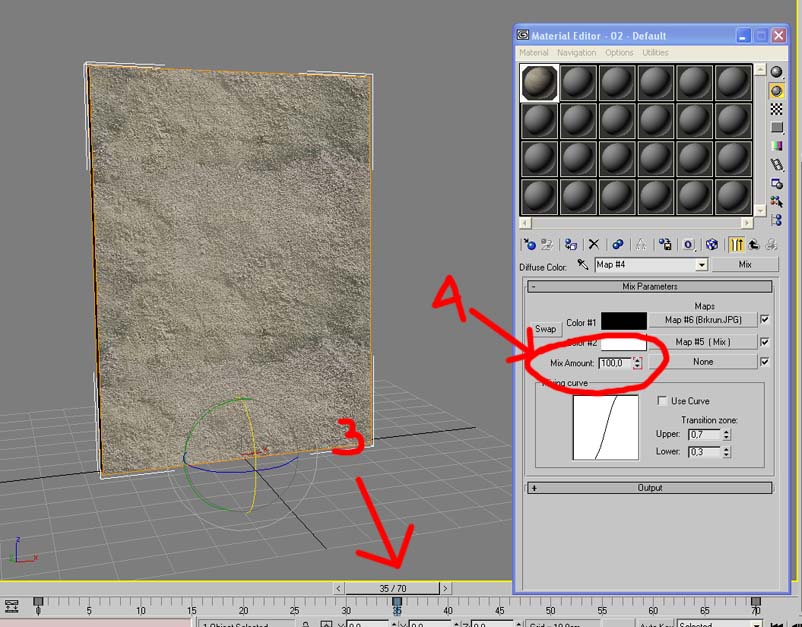The width and height of the screenshot is (802, 627).
Task: Toggle Backlight icon in side toolbar
Action: point(776,91)
